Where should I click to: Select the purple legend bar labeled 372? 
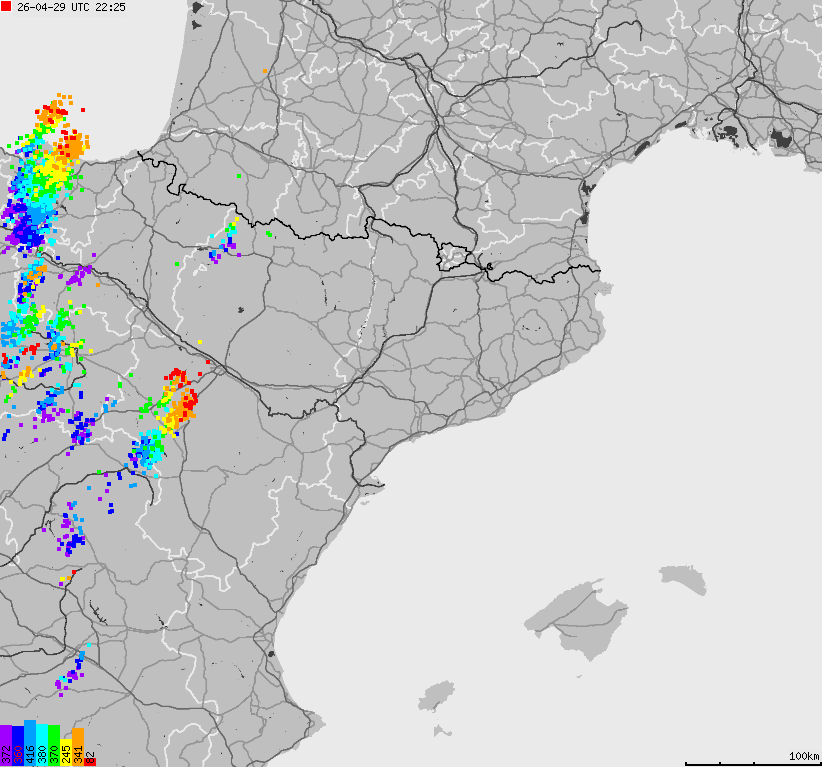(6, 747)
